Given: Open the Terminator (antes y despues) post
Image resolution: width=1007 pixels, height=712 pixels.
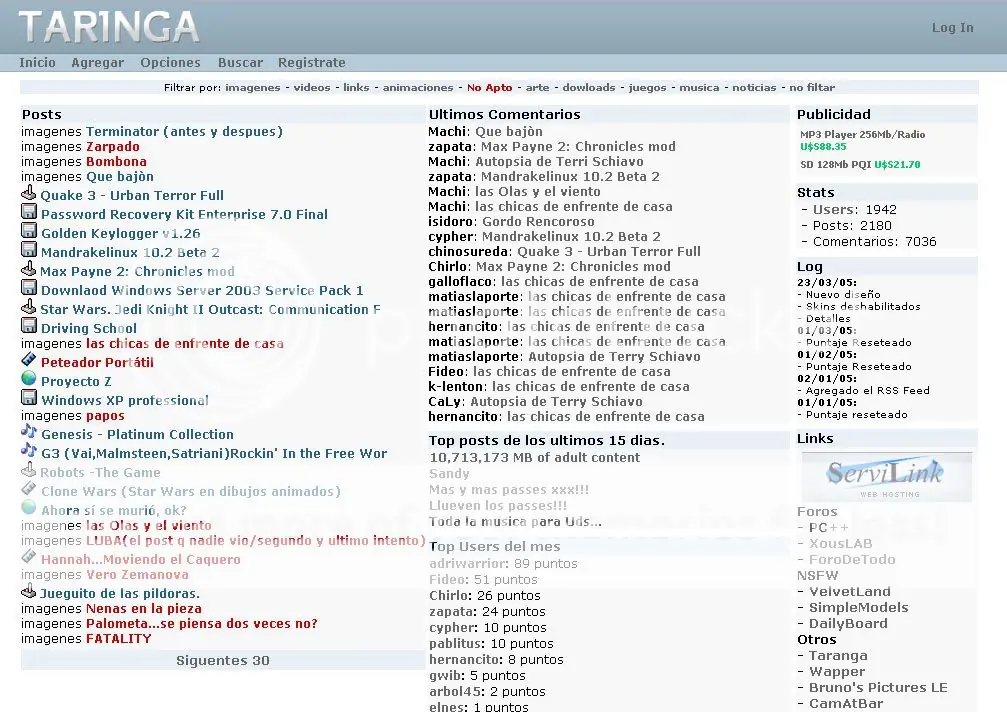Looking at the screenshot, I should [184, 132].
